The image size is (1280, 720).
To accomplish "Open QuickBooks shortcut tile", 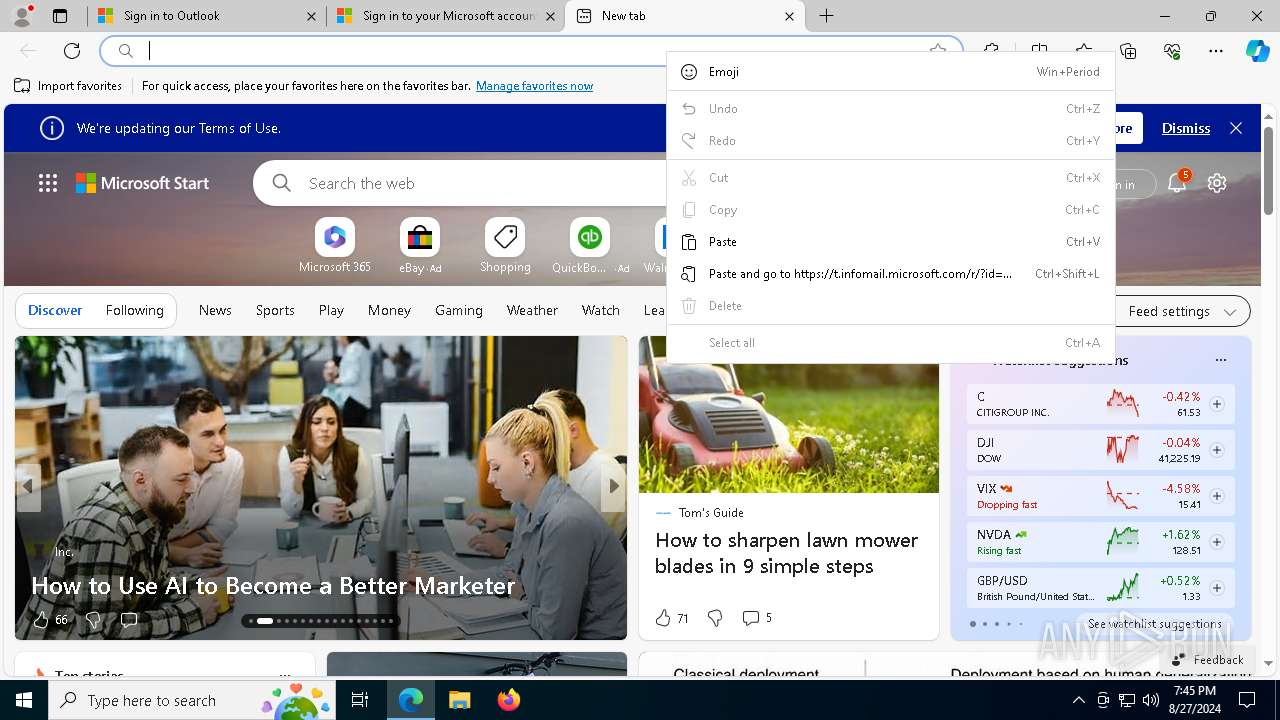I will (x=590, y=247).
